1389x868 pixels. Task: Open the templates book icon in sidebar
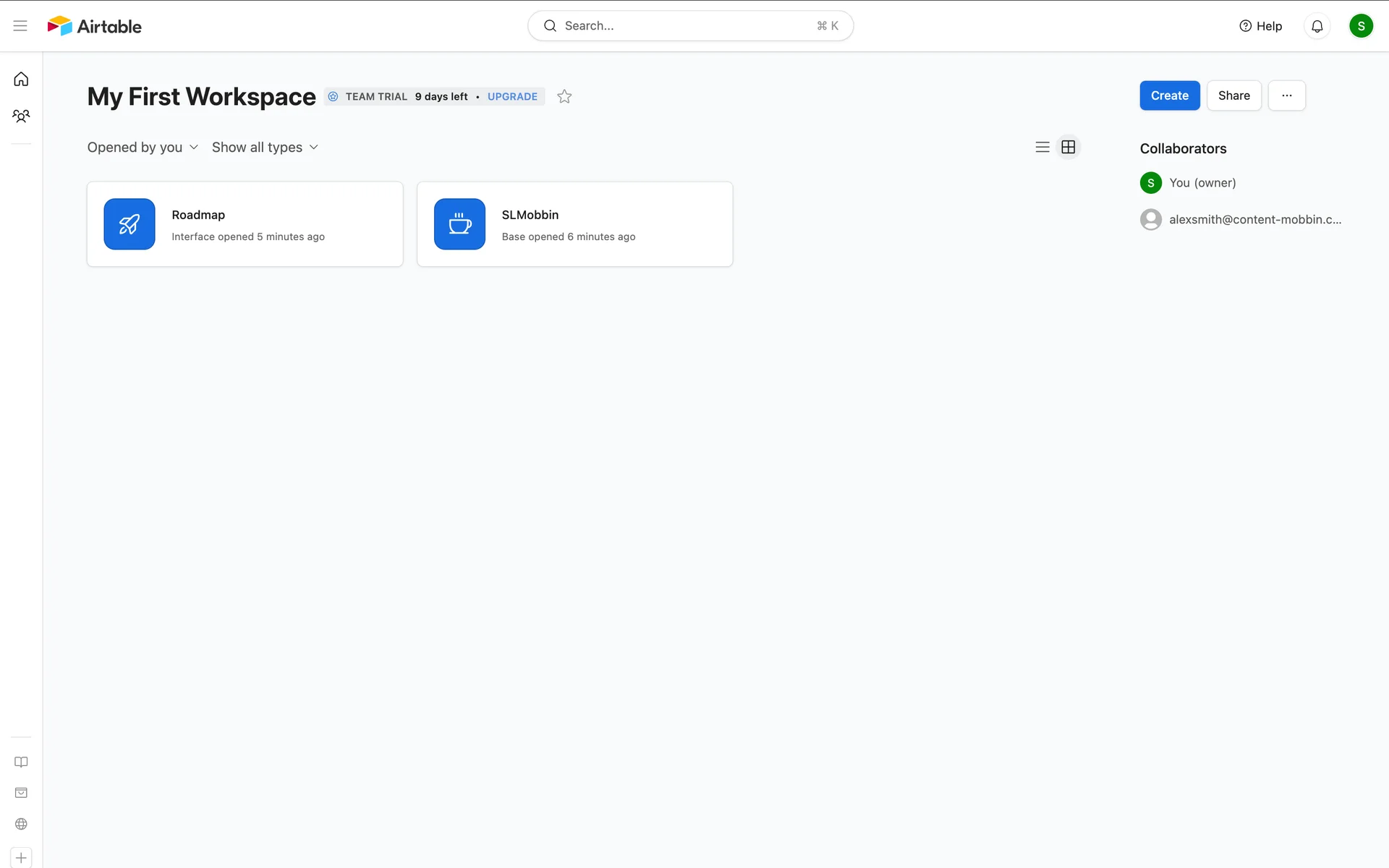coord(21,762)
